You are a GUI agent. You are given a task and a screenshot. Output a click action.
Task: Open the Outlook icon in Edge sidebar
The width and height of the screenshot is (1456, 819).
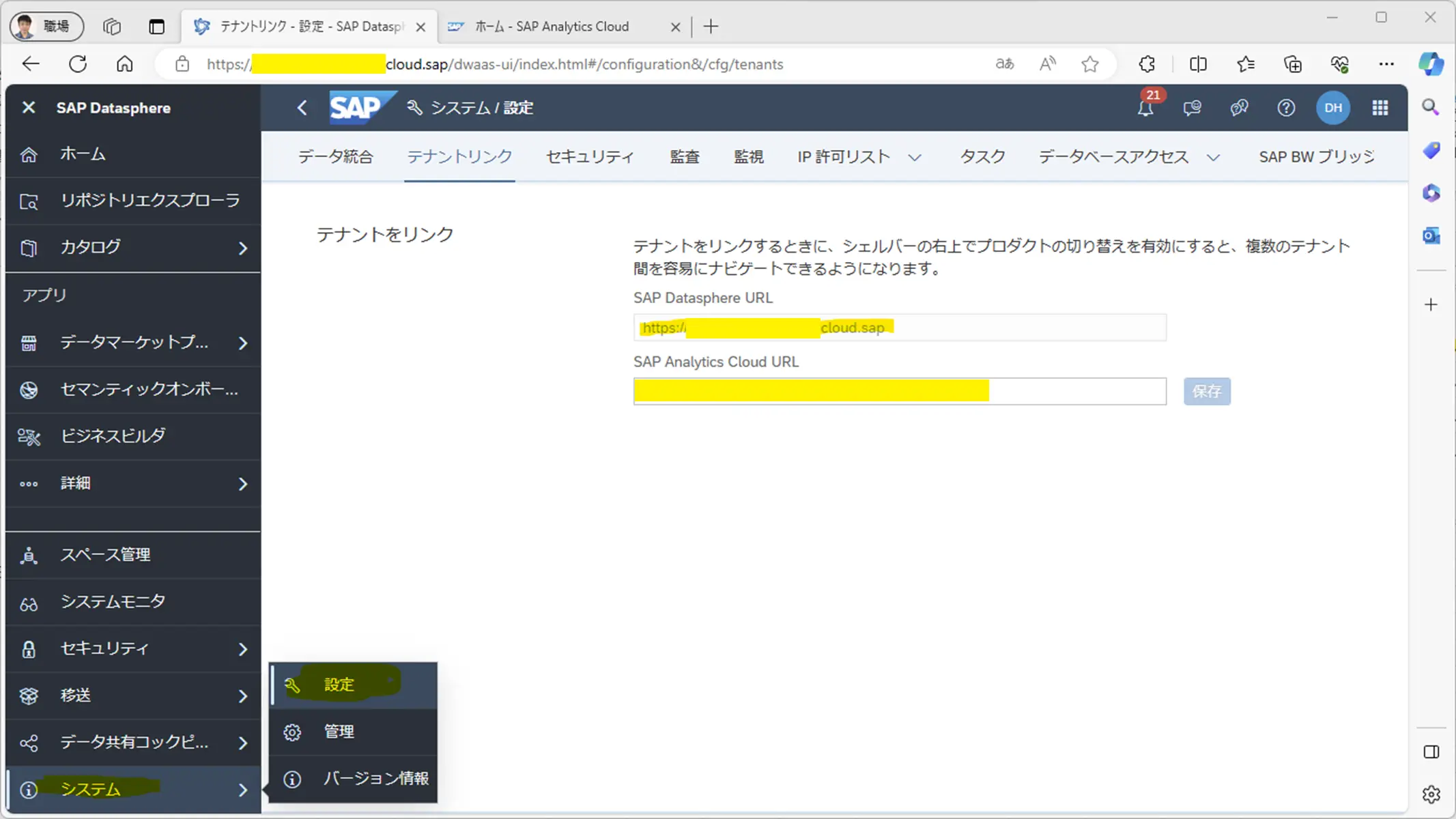1431,236
